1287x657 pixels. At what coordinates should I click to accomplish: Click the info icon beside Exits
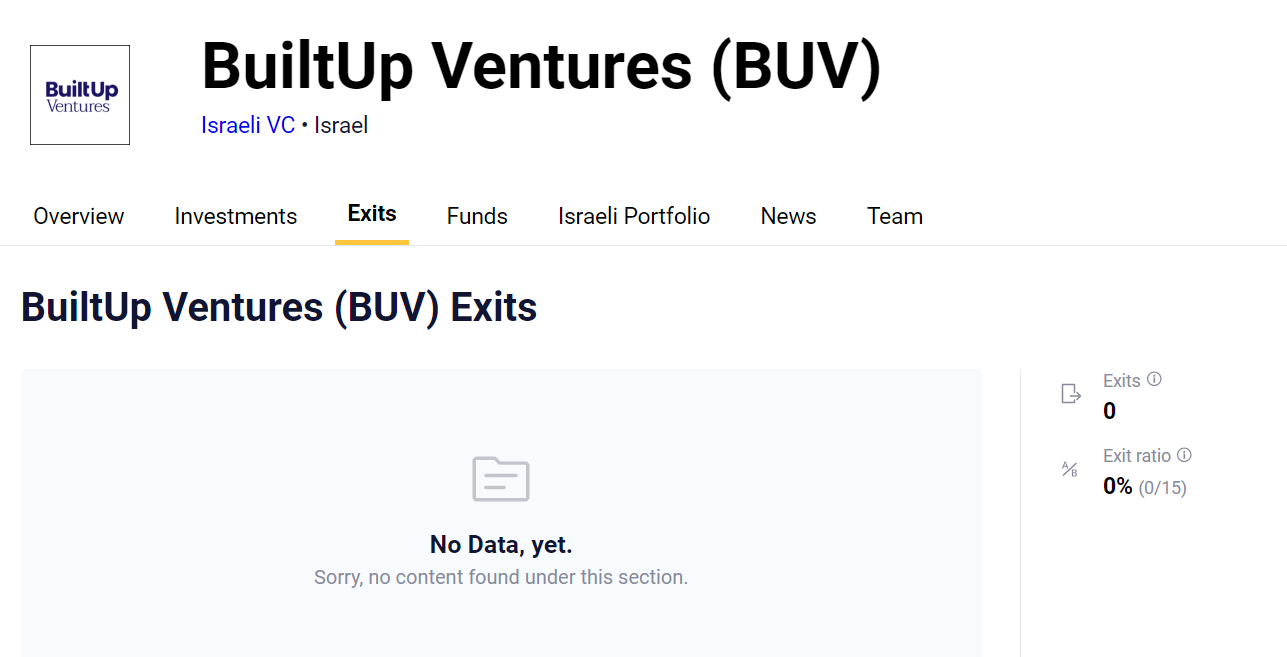pyautogui.click(x=1154, y=380)
